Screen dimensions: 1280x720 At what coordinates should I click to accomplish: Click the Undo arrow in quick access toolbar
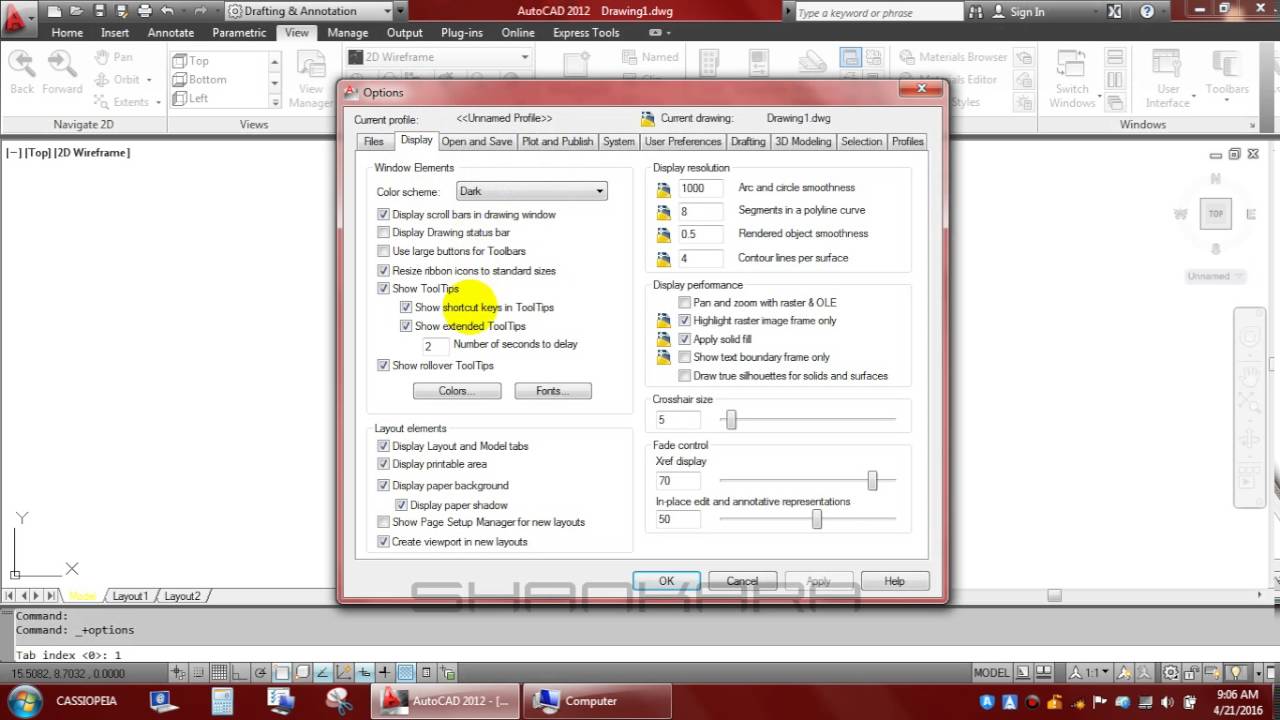[167, 11]
